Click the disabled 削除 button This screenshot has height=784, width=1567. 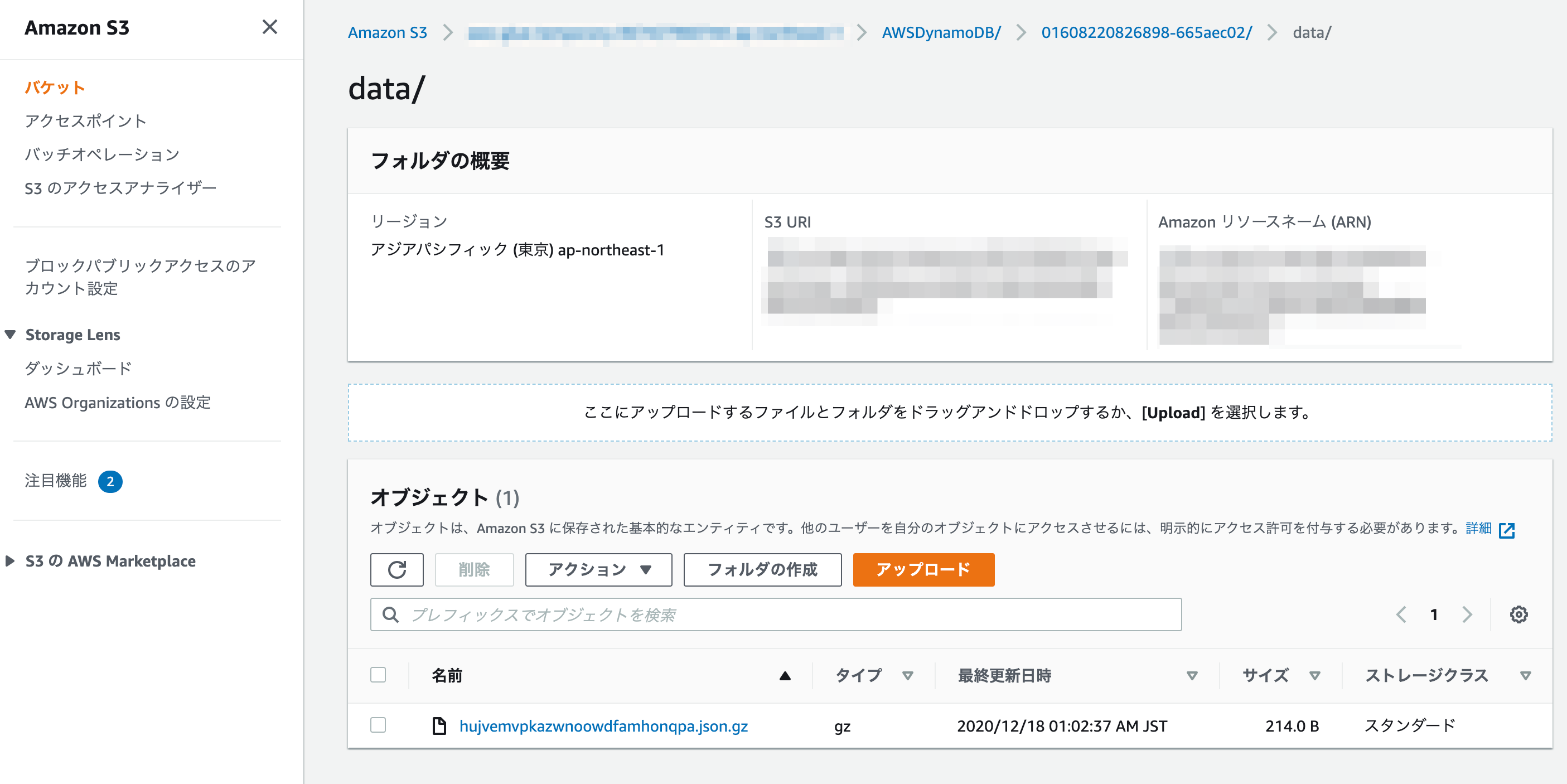coord(474,570)
